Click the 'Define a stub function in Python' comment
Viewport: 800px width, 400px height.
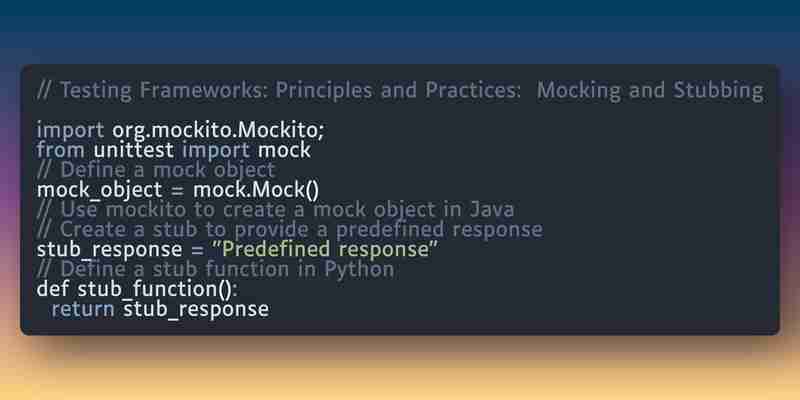[215, 269]
